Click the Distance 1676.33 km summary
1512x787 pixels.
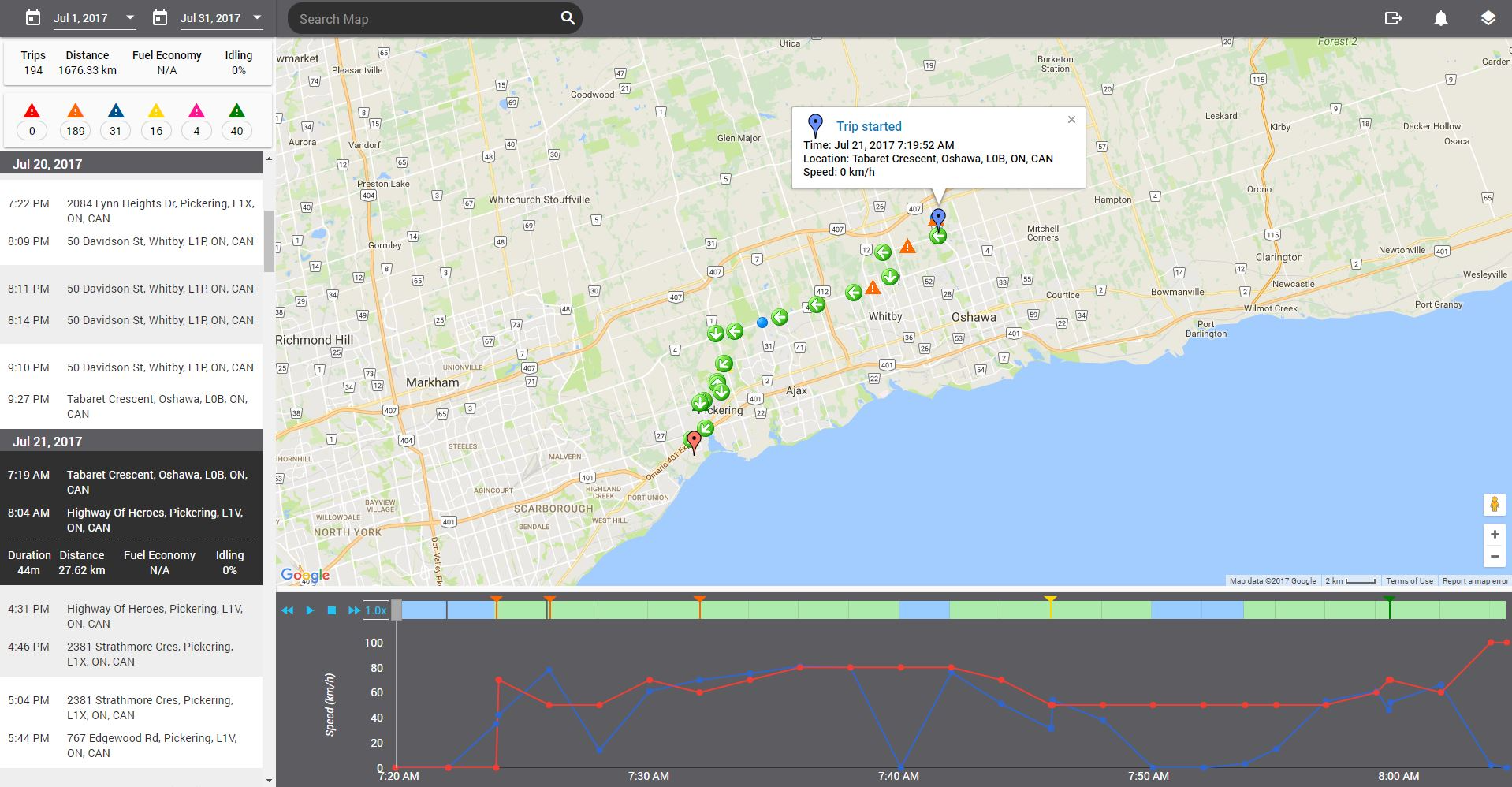[x=88, y=63]
